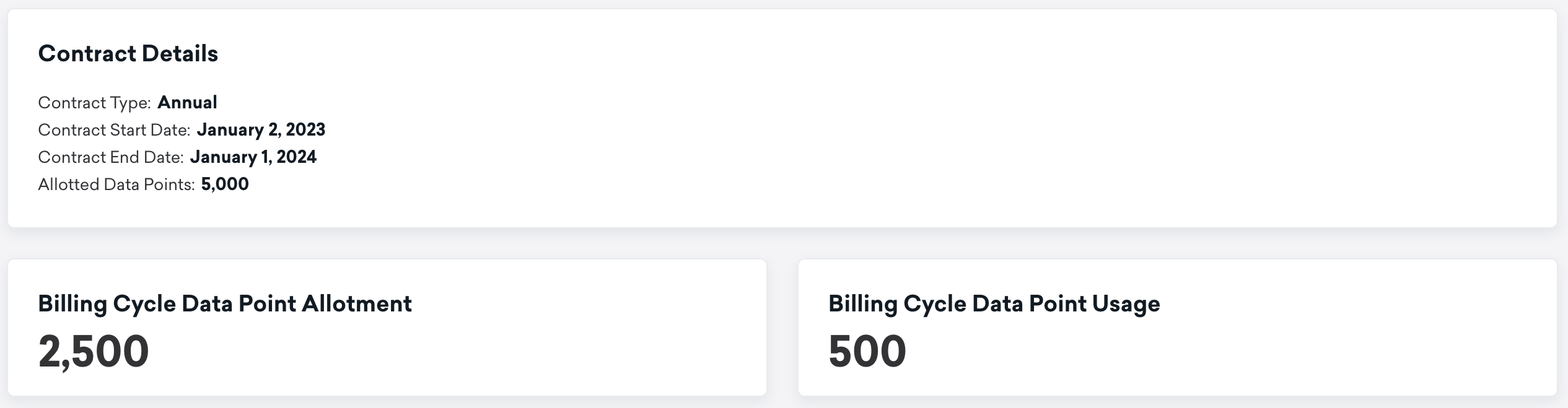Click the Contract End Date label
This screenshot has height=408, width=1568.
[111, 157]
